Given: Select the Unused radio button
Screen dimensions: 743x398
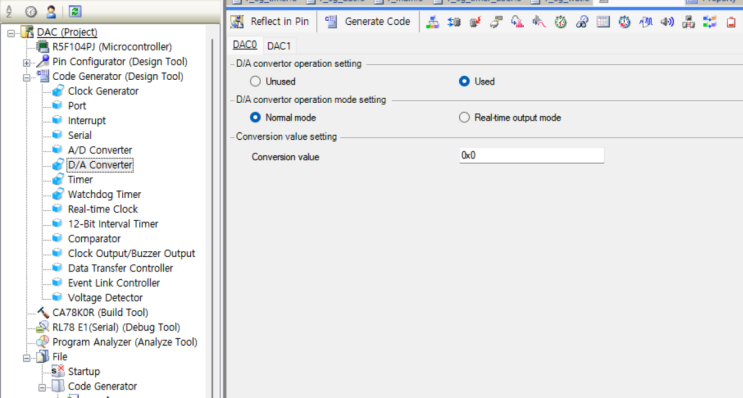Looking at the screenshot, I should [255, 81].
